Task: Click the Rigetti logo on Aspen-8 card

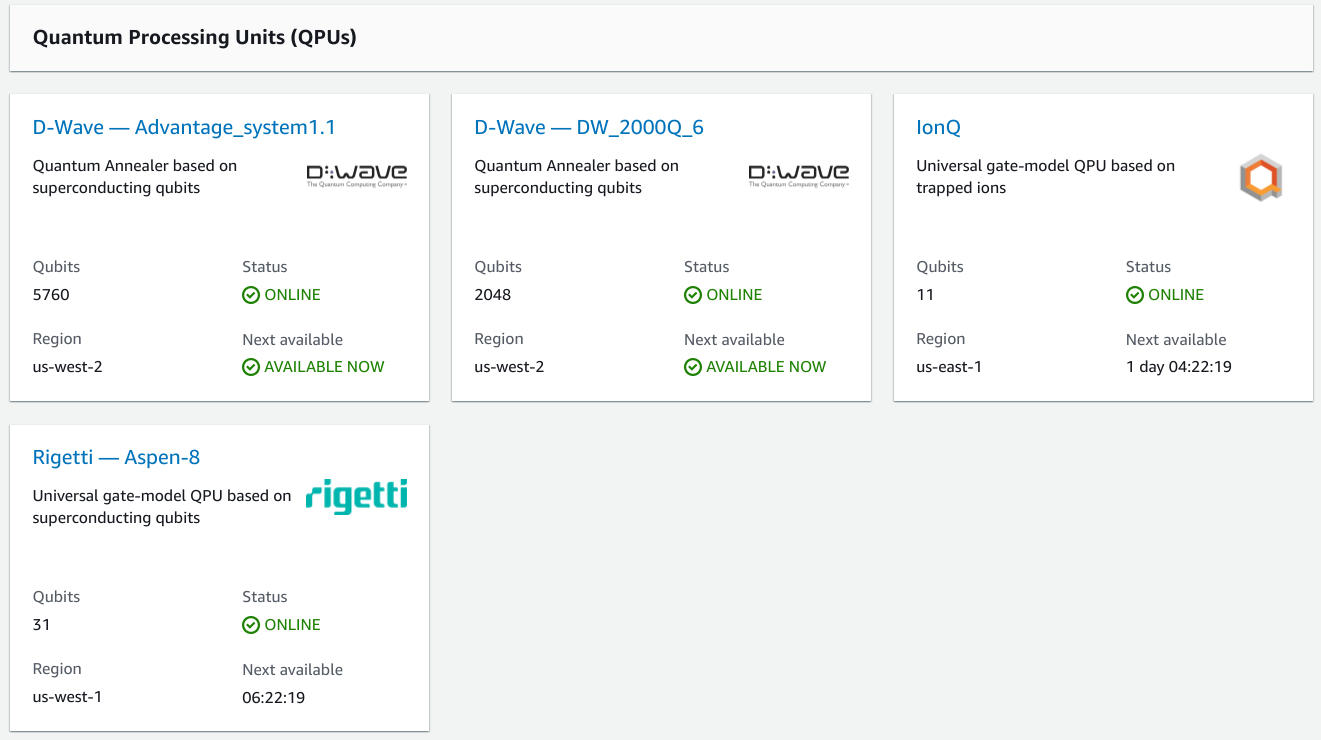Action: 357,496
